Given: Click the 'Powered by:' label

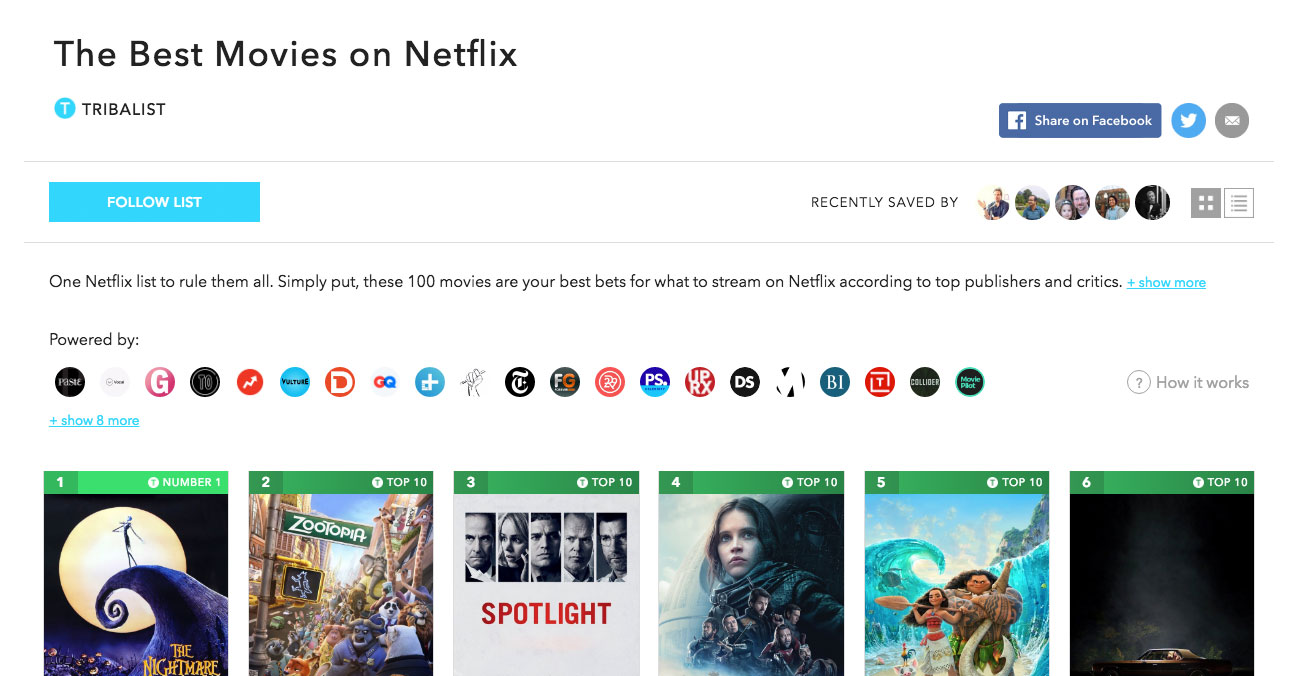Looking at the screenshot, I should [94, 340].
